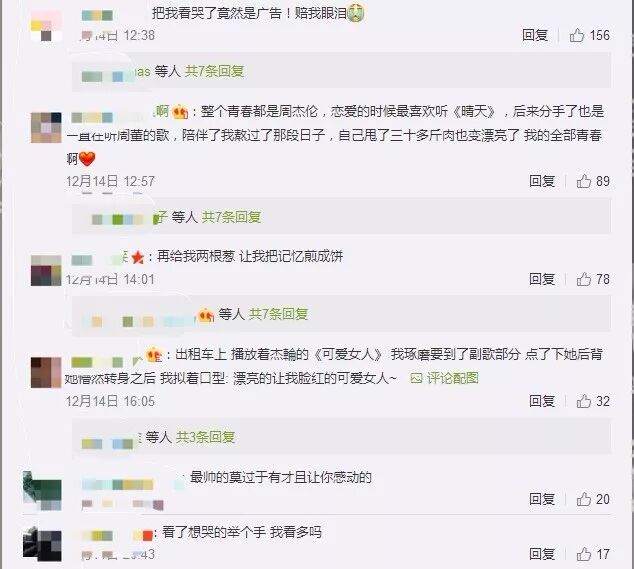Tap the thumbs-up next to 32

[x=584, y=401]
